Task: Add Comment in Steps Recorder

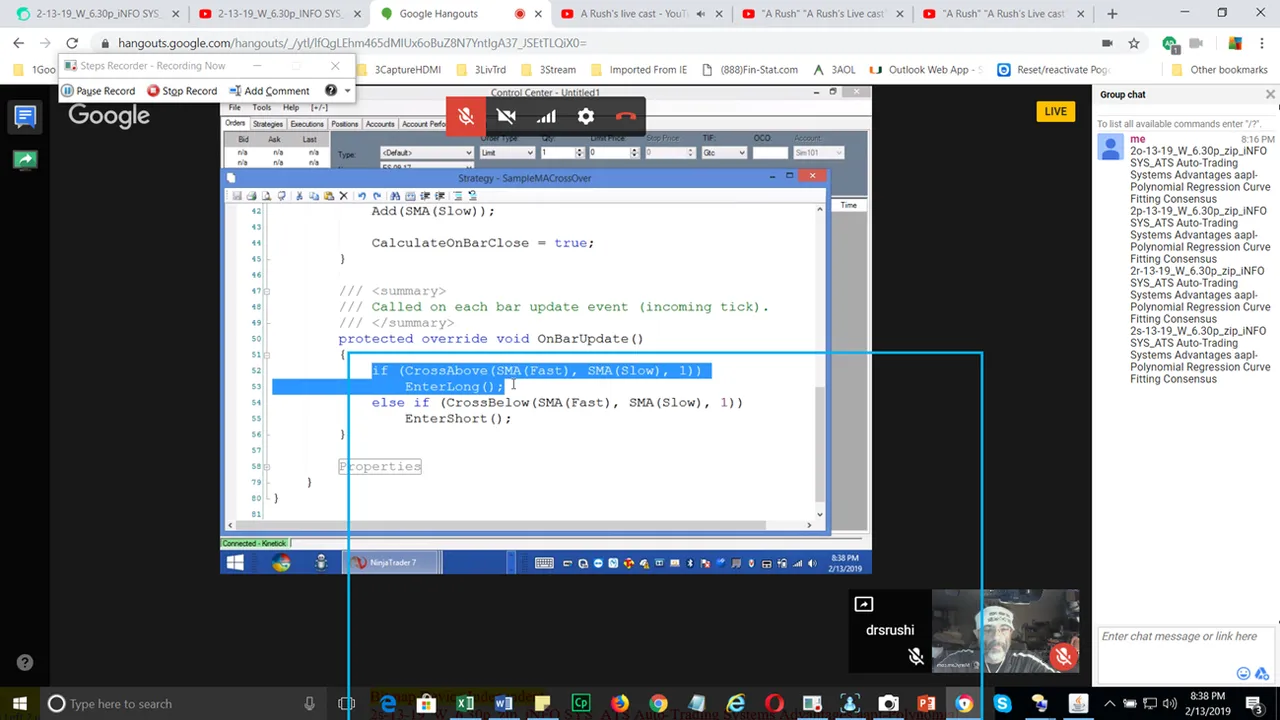Action: [268, 91]
